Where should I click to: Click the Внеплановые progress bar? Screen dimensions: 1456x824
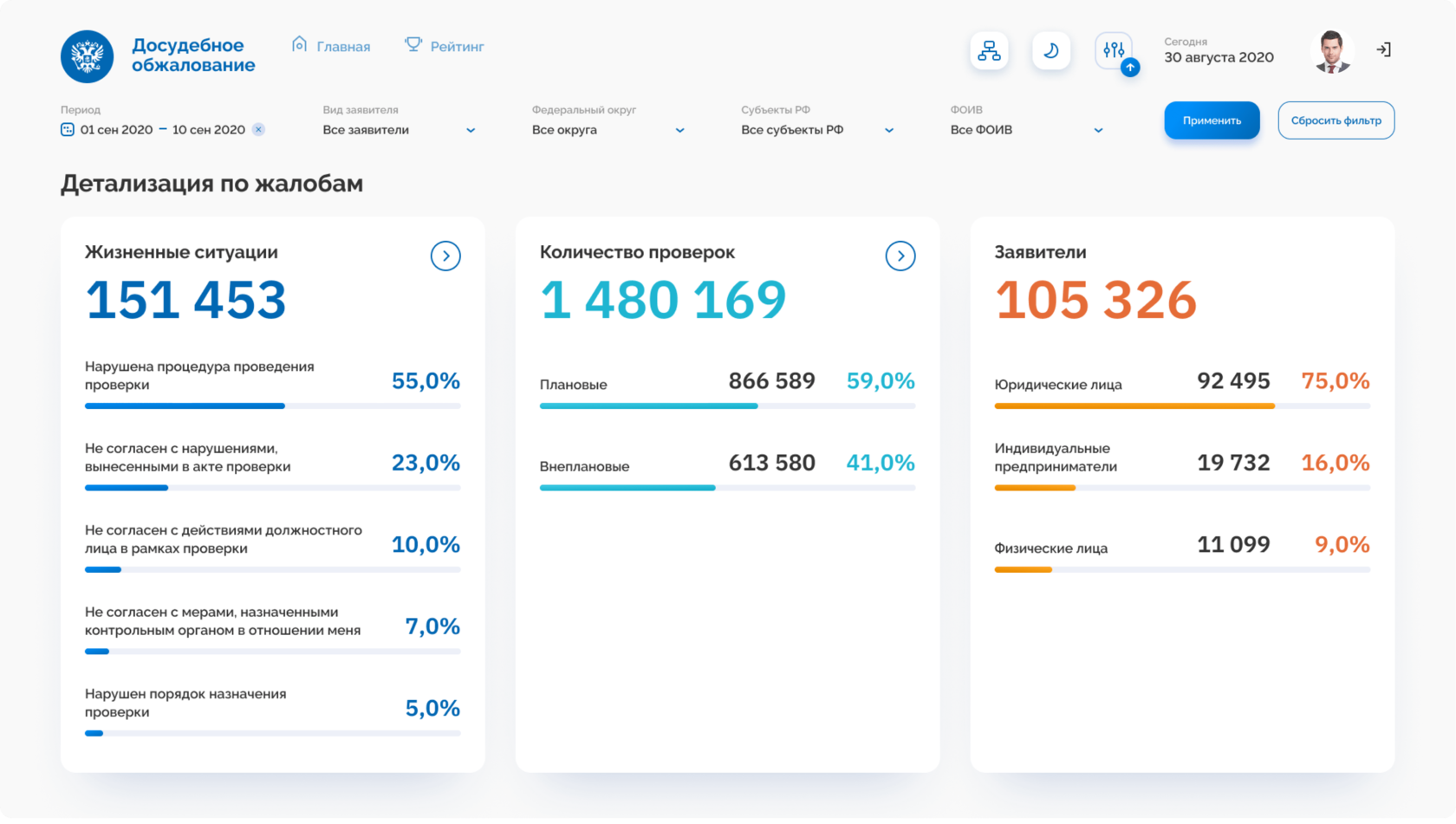[727, 489]
